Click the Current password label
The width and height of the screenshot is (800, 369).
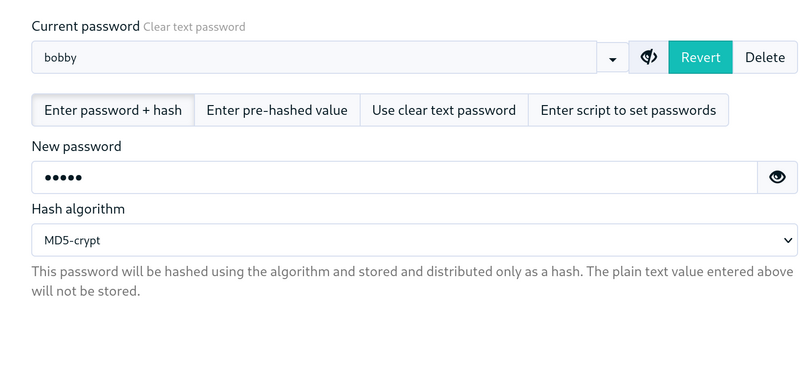86,27
